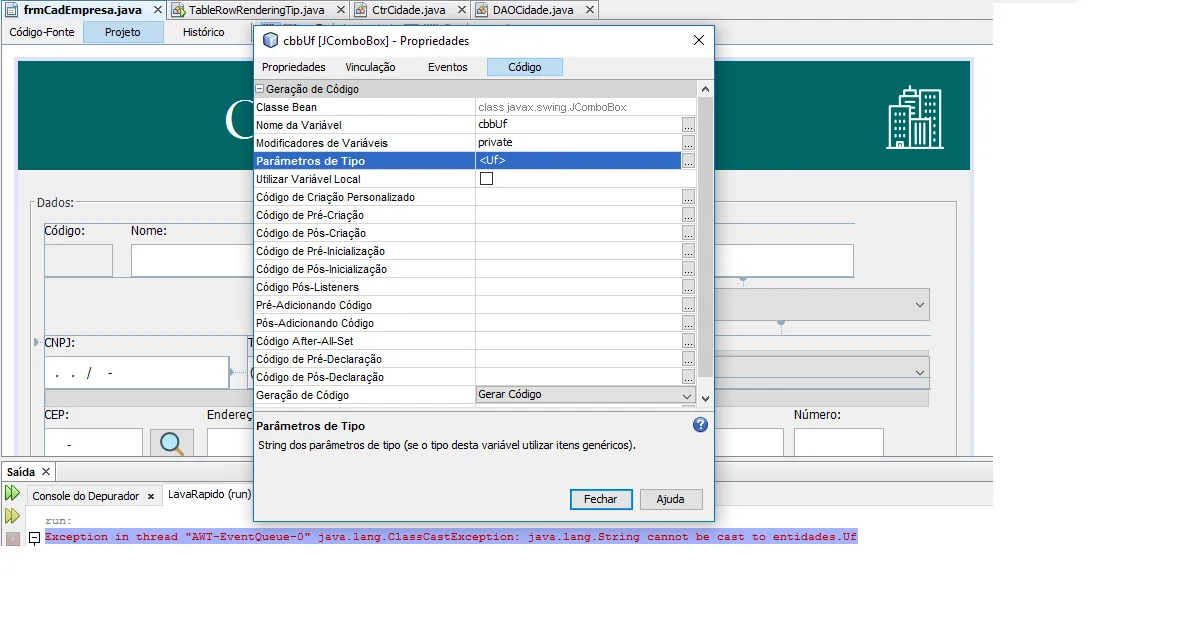Collapse the exception stack trace in output

[x=34, y=538]
